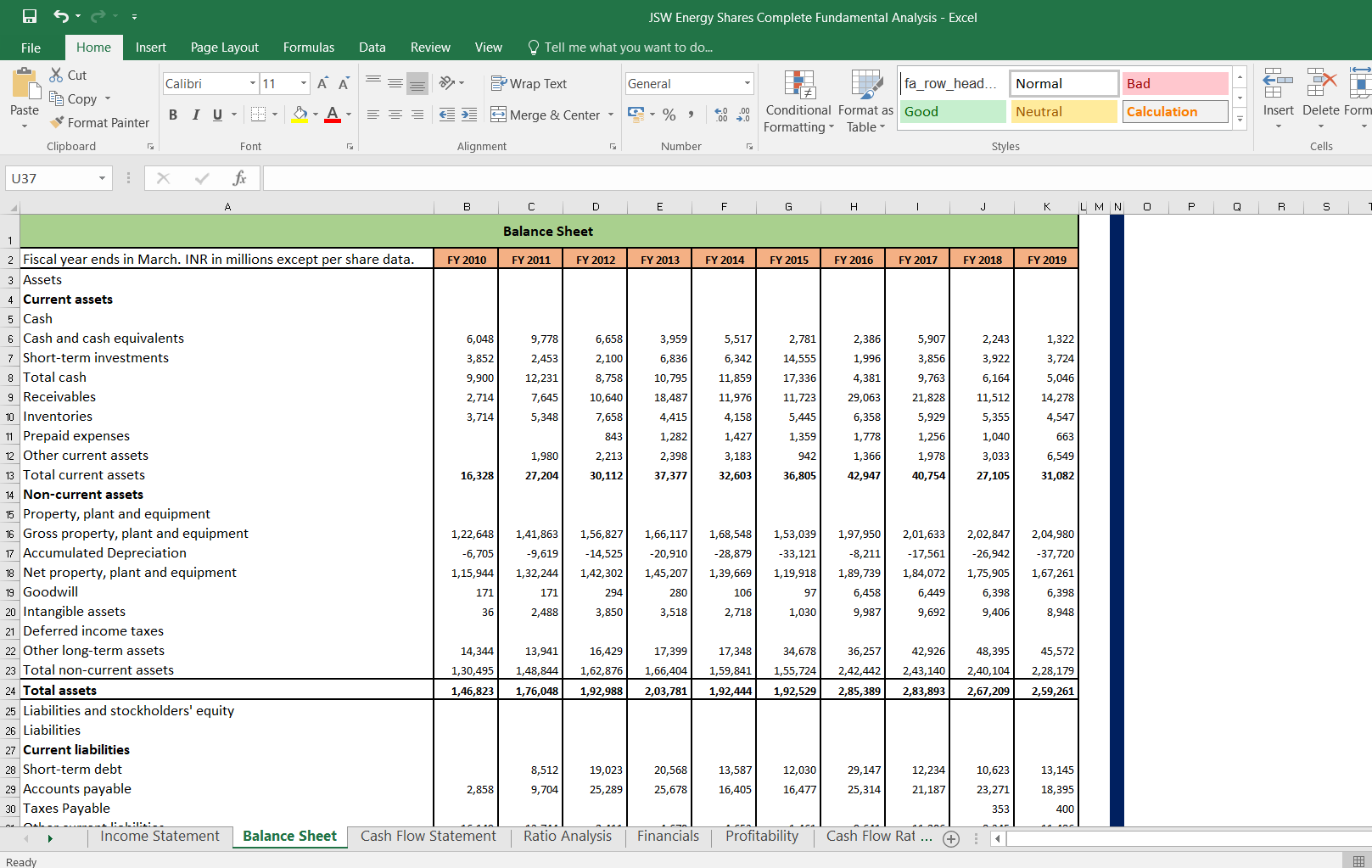The image size is (1372, 868).
Task: Click the Paste clipboard icon
Action: [25, 84]
